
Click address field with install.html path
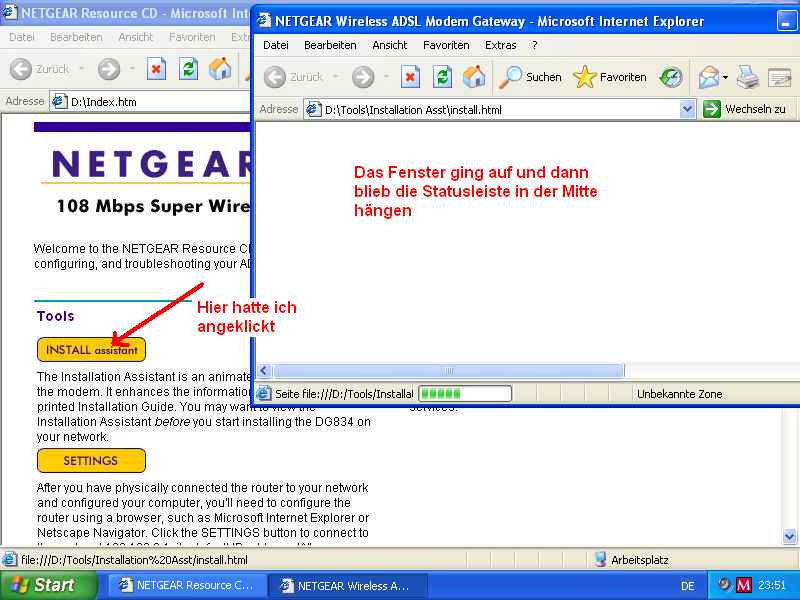coord(499,109)
